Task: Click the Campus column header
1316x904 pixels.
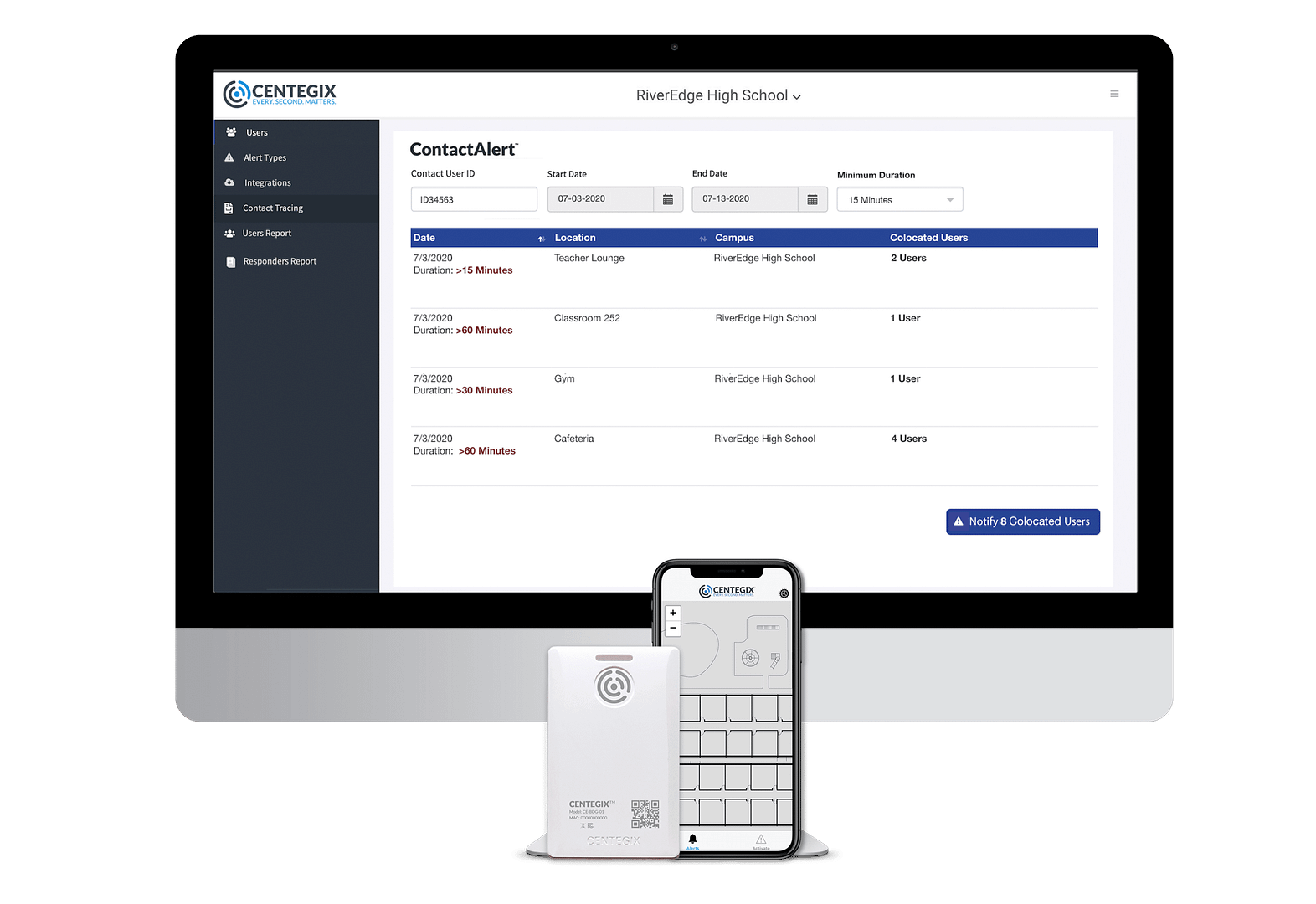Action: coord(734,238)
